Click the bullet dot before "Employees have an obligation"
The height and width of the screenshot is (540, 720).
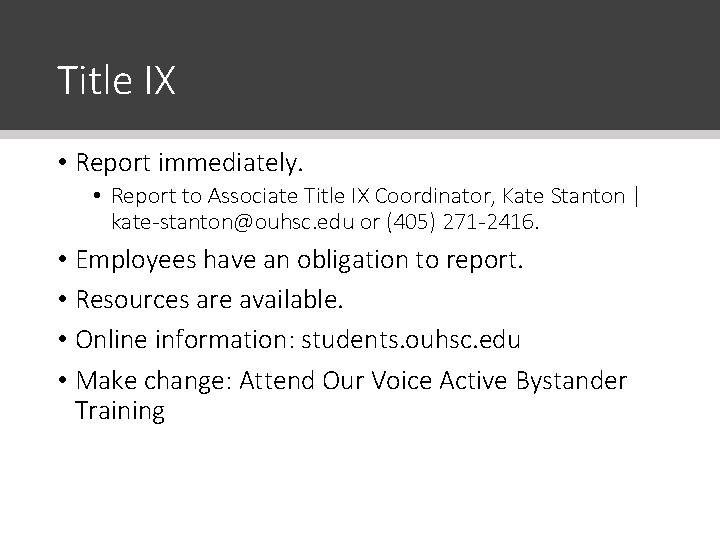pos(62,261)
